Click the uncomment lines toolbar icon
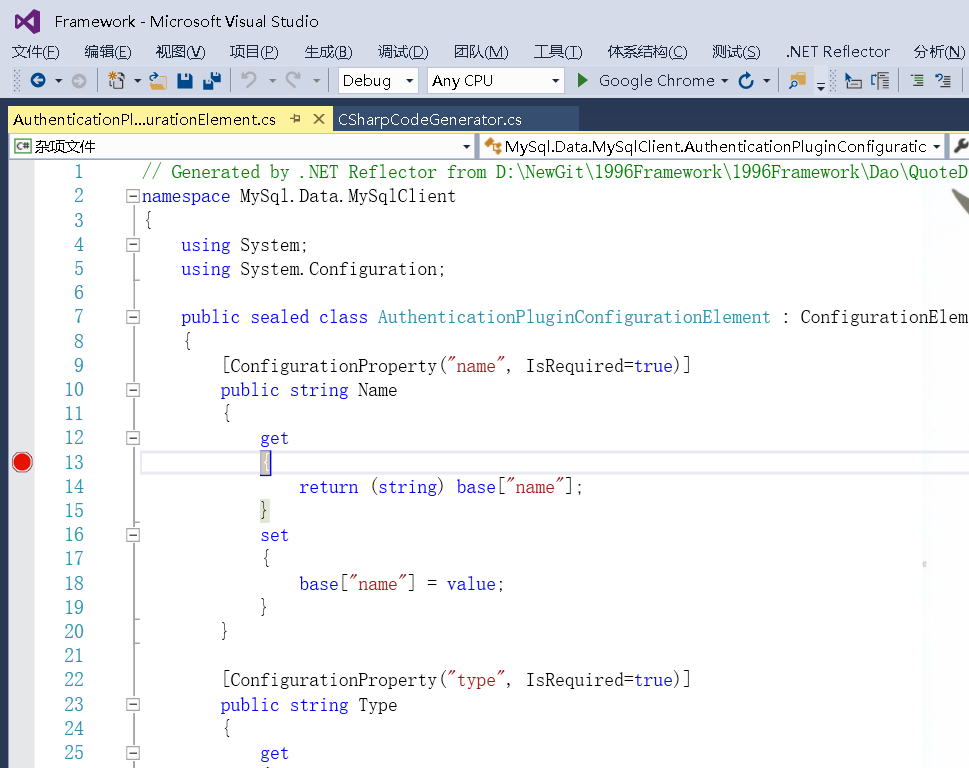Screen dimensions: 969x768 point(880,80)
